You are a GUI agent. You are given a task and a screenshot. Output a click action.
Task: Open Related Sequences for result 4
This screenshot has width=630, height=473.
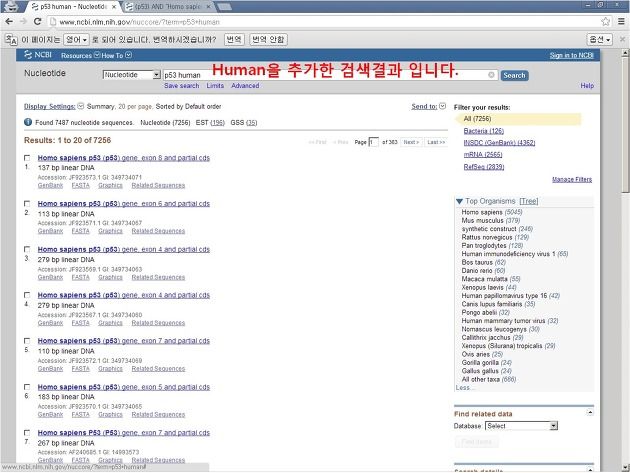click(158, 323)
